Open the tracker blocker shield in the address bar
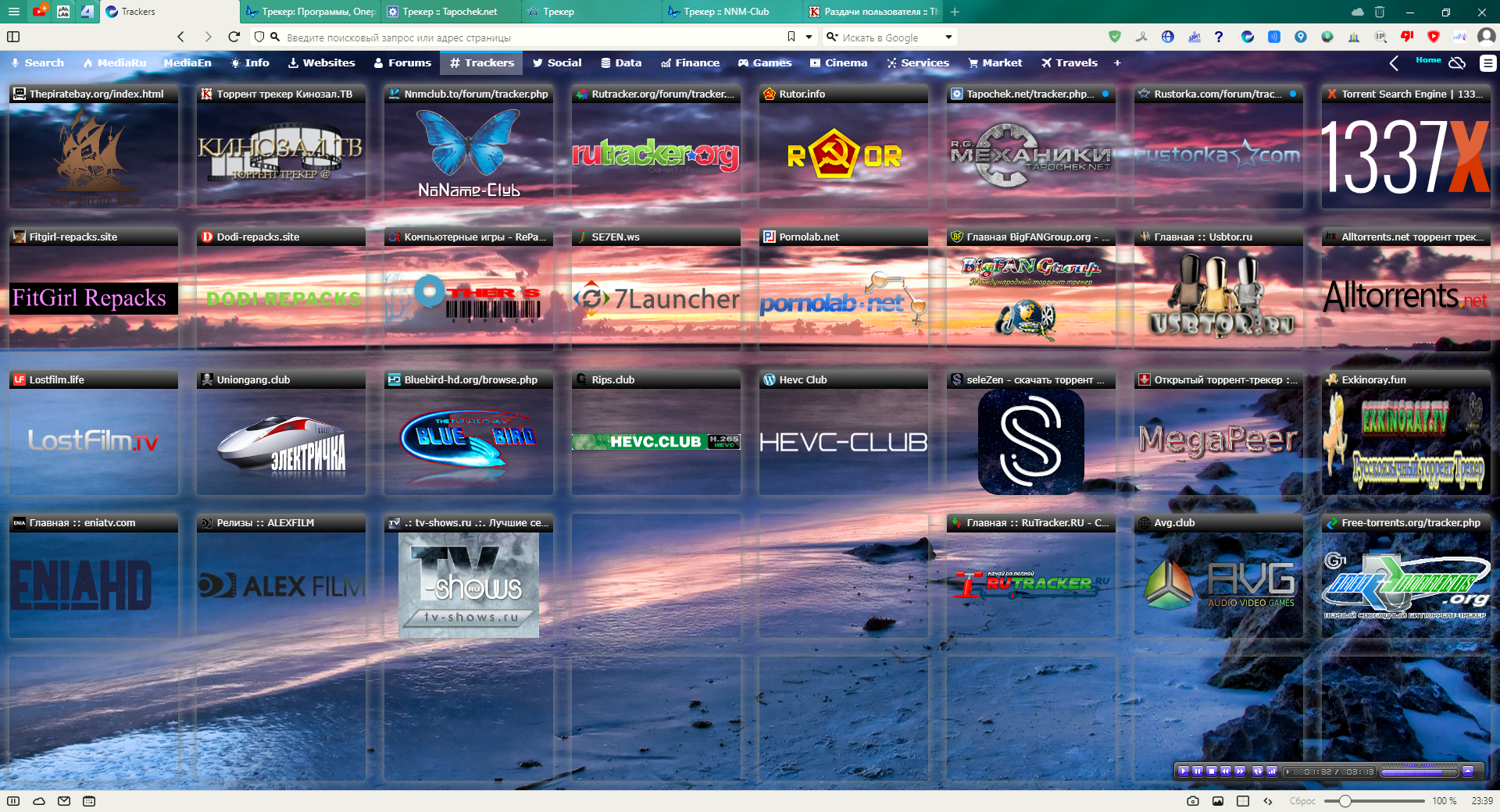 point(259,37)
